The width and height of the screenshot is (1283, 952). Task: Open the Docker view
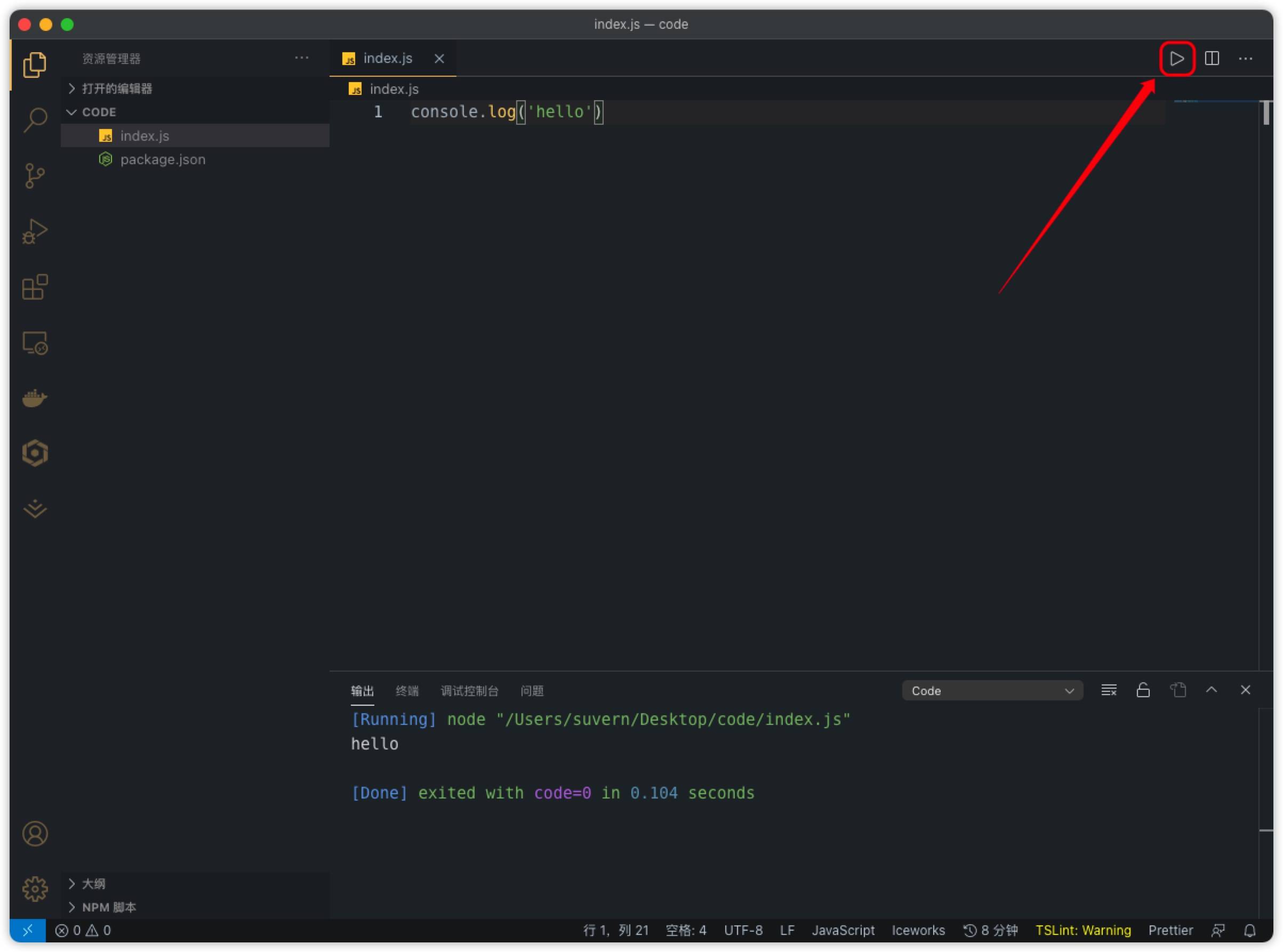coord(35,398)
